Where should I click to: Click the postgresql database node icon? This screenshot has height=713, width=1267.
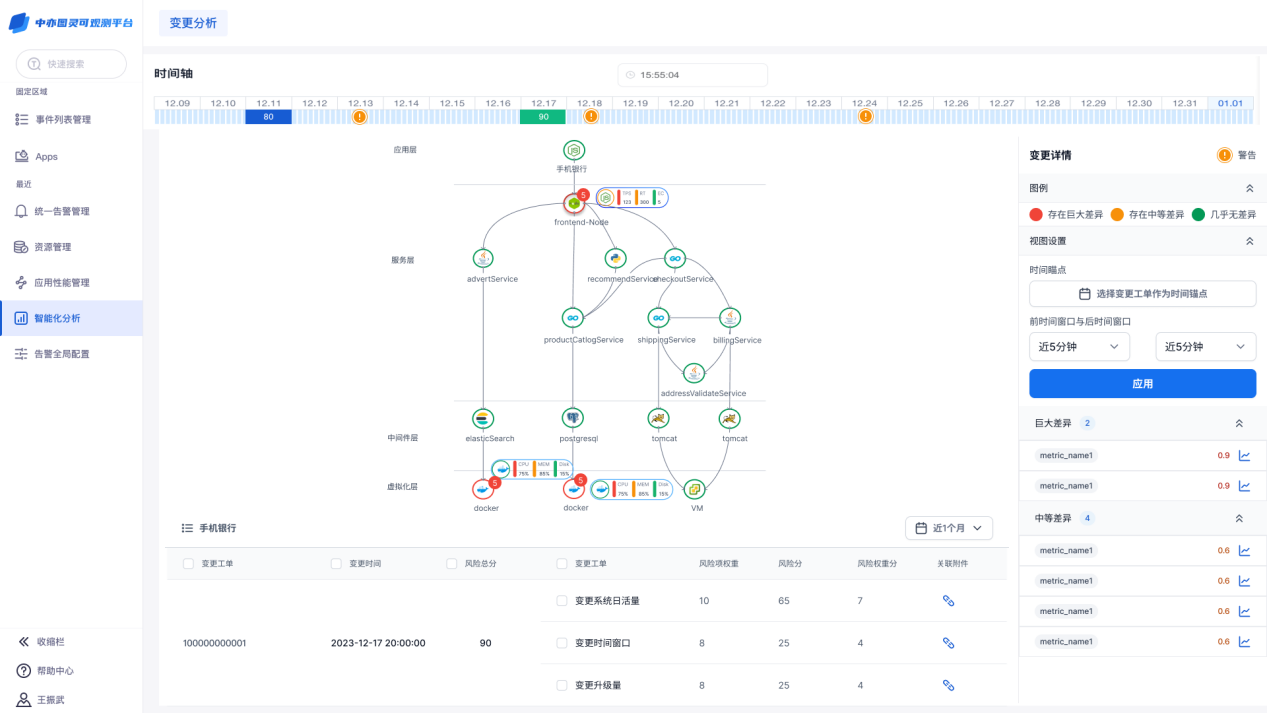click(x=573, y=418)
